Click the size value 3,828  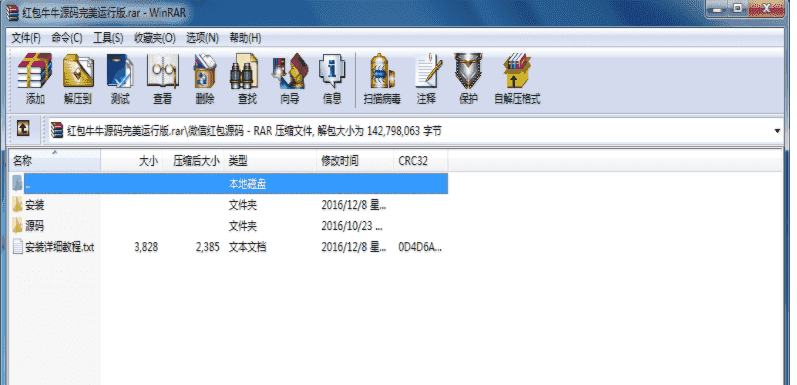(146, 247)
